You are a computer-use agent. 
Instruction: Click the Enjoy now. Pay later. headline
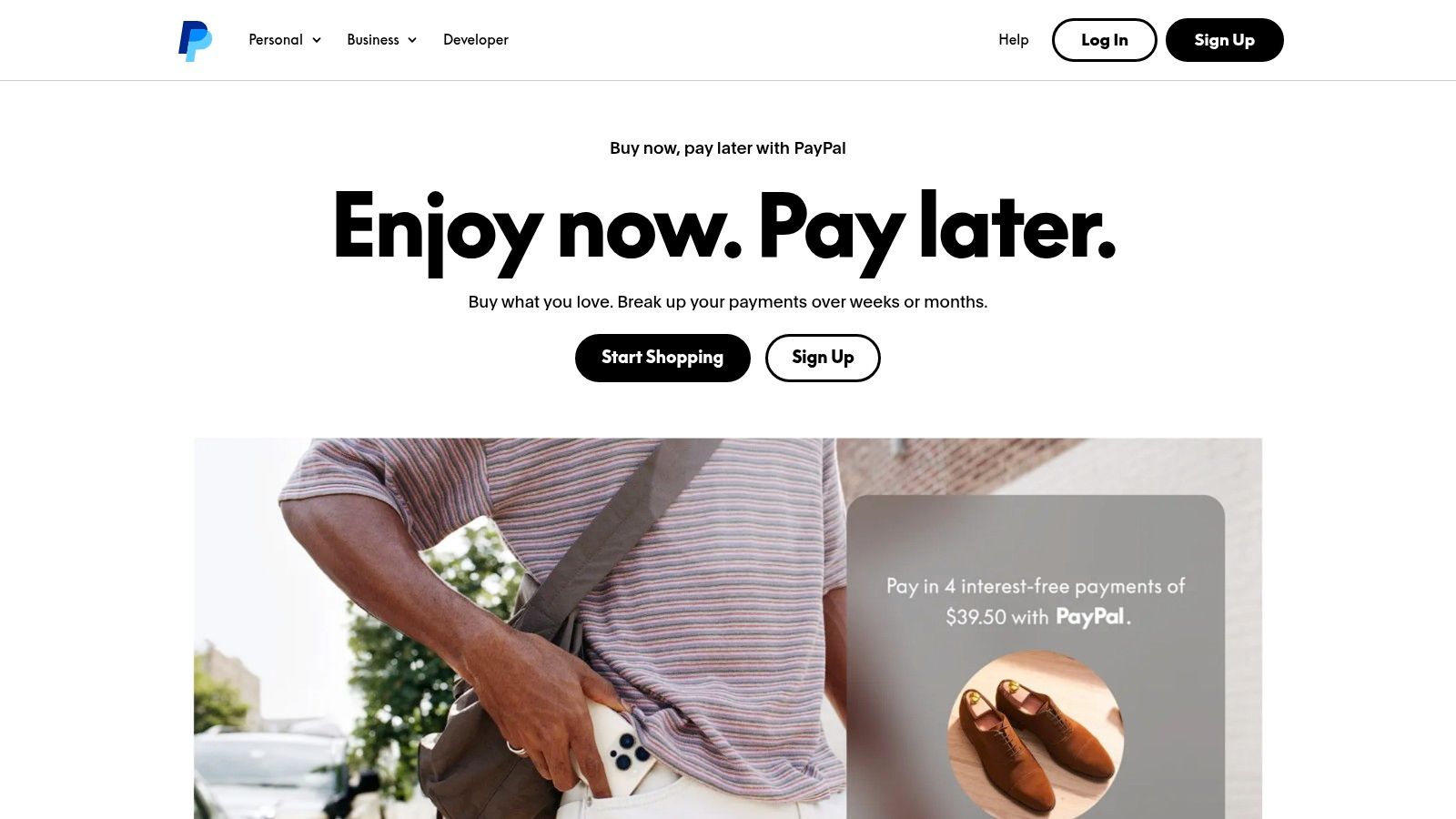tap(723, 229)
